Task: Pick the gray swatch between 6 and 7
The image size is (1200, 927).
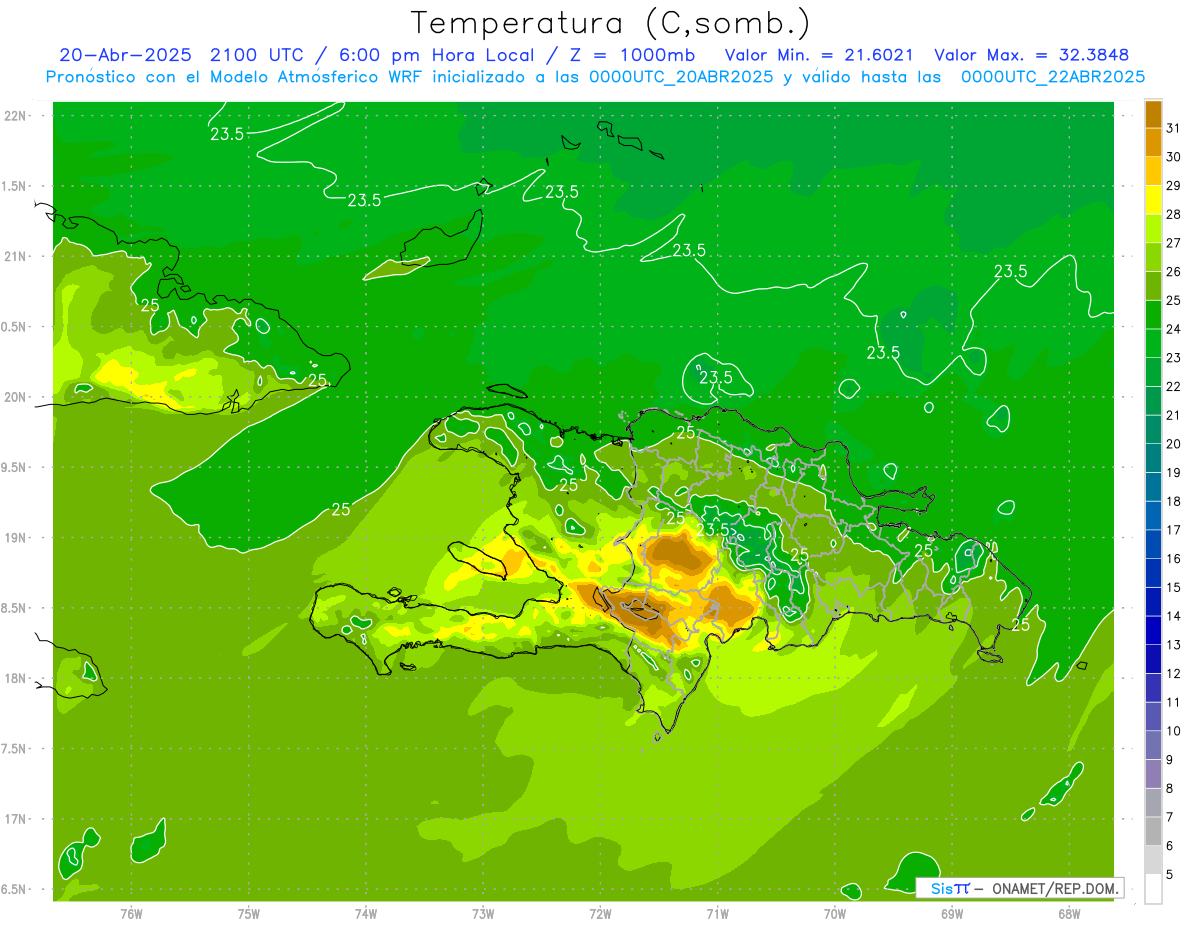Action: (1153, 831)
